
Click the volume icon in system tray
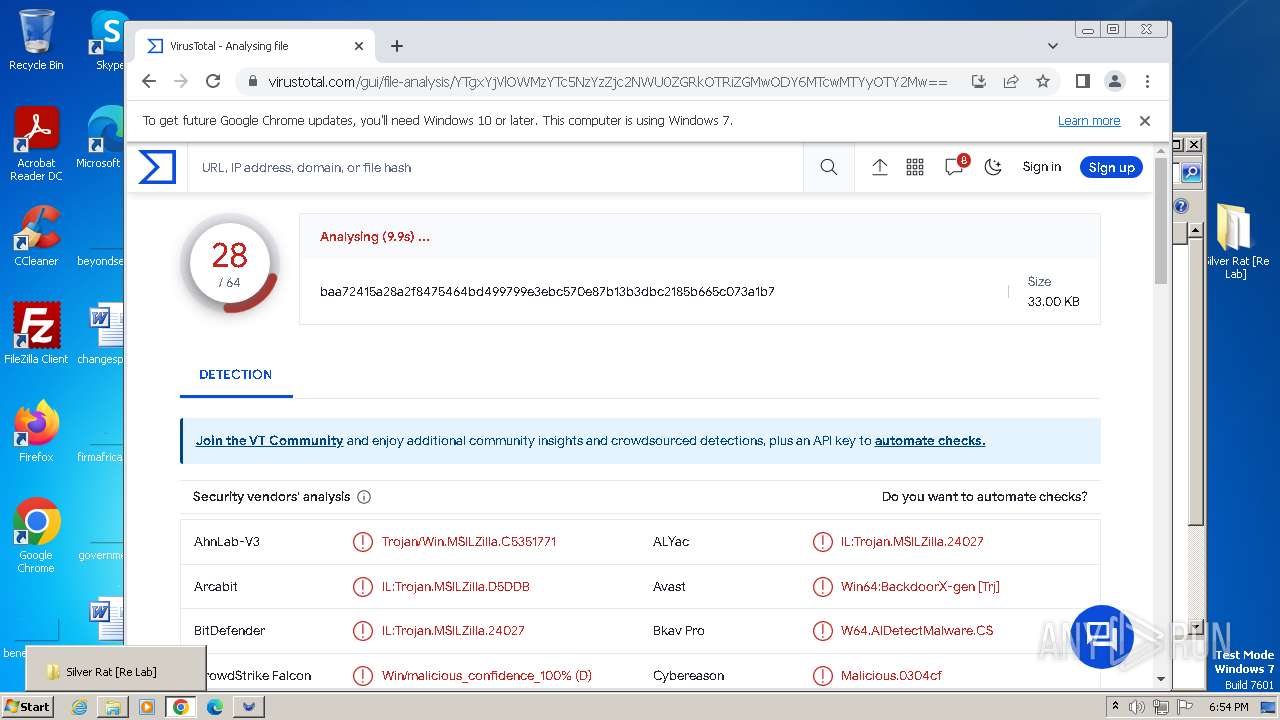click(x=1137, y=707)
